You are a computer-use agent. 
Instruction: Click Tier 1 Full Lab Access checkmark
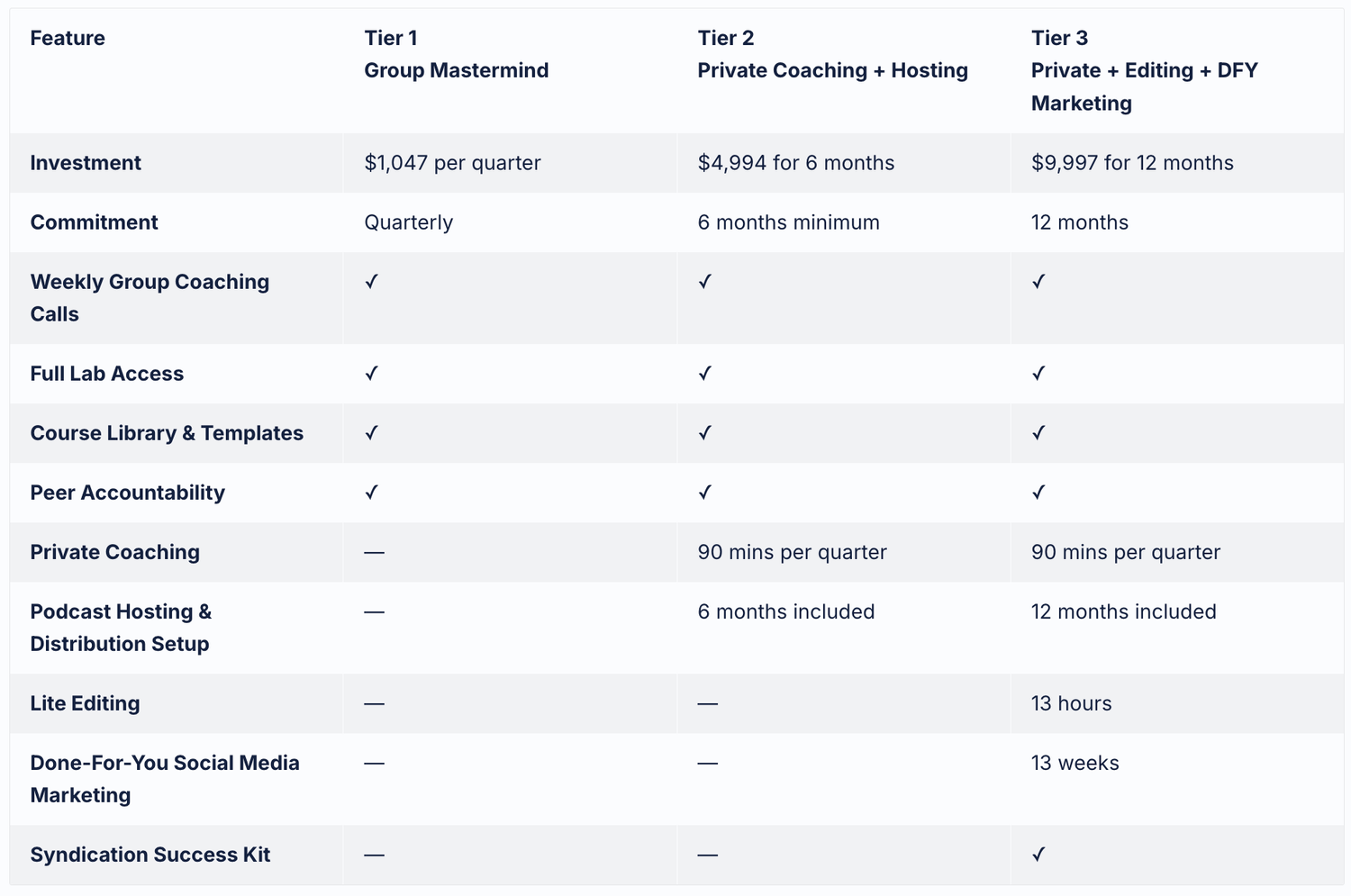point(371,374)
